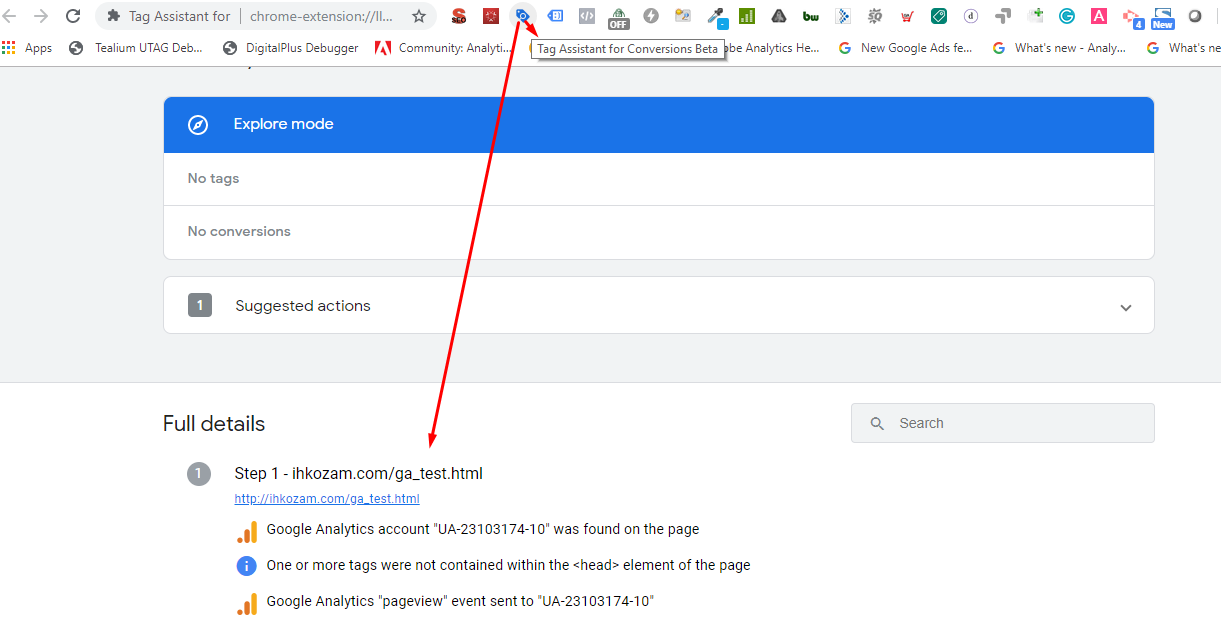
Task: Click the red shopping cart extension icon
Action: 907,16
